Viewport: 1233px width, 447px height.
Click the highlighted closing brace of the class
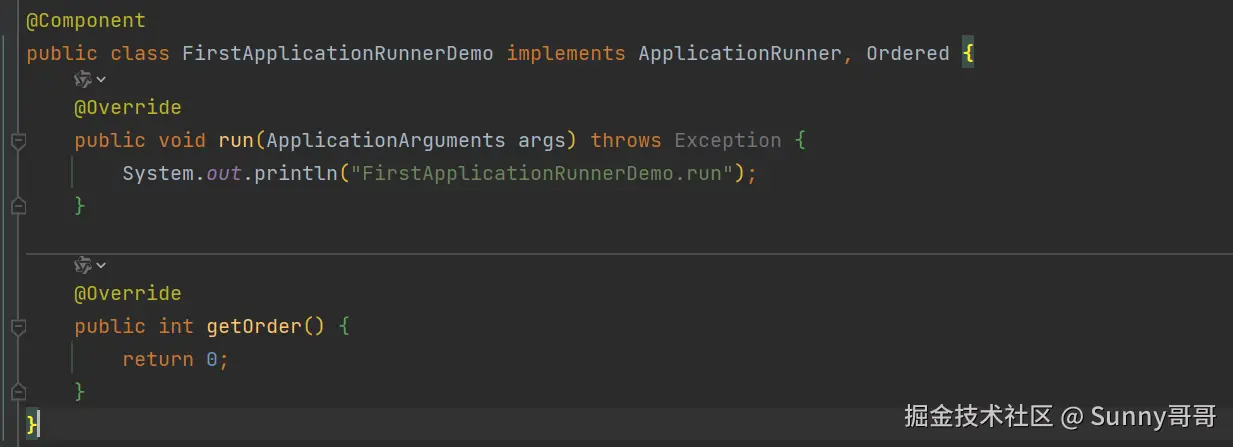point(32,423)
